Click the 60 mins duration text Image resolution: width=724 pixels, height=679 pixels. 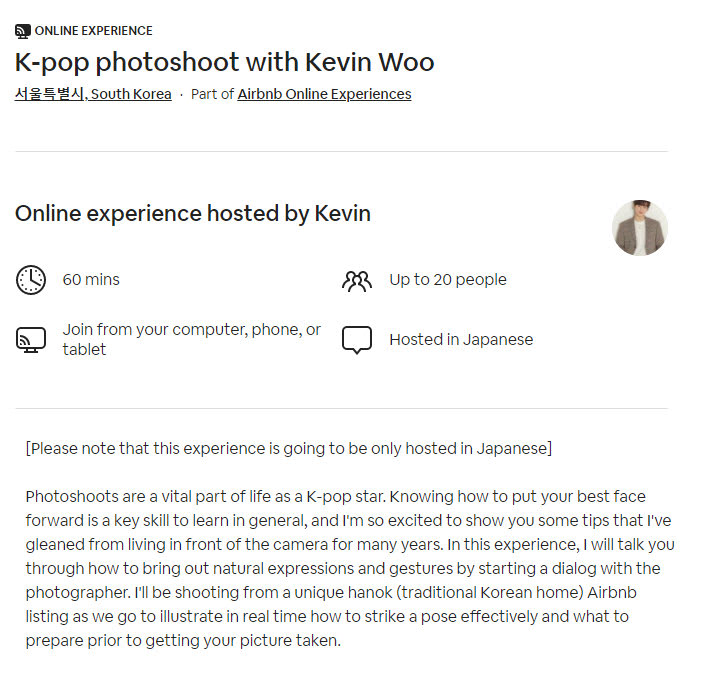click(91, 280)
